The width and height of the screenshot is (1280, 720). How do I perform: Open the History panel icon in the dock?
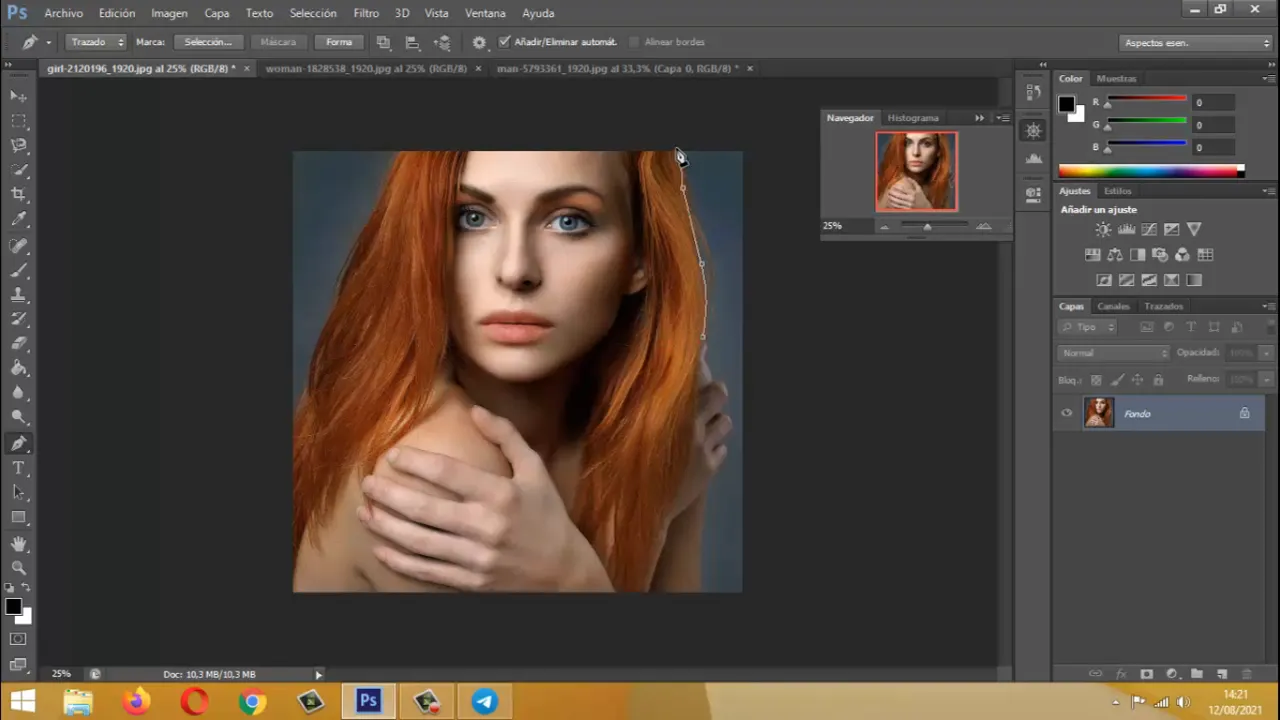click(x=1034, y=92)
